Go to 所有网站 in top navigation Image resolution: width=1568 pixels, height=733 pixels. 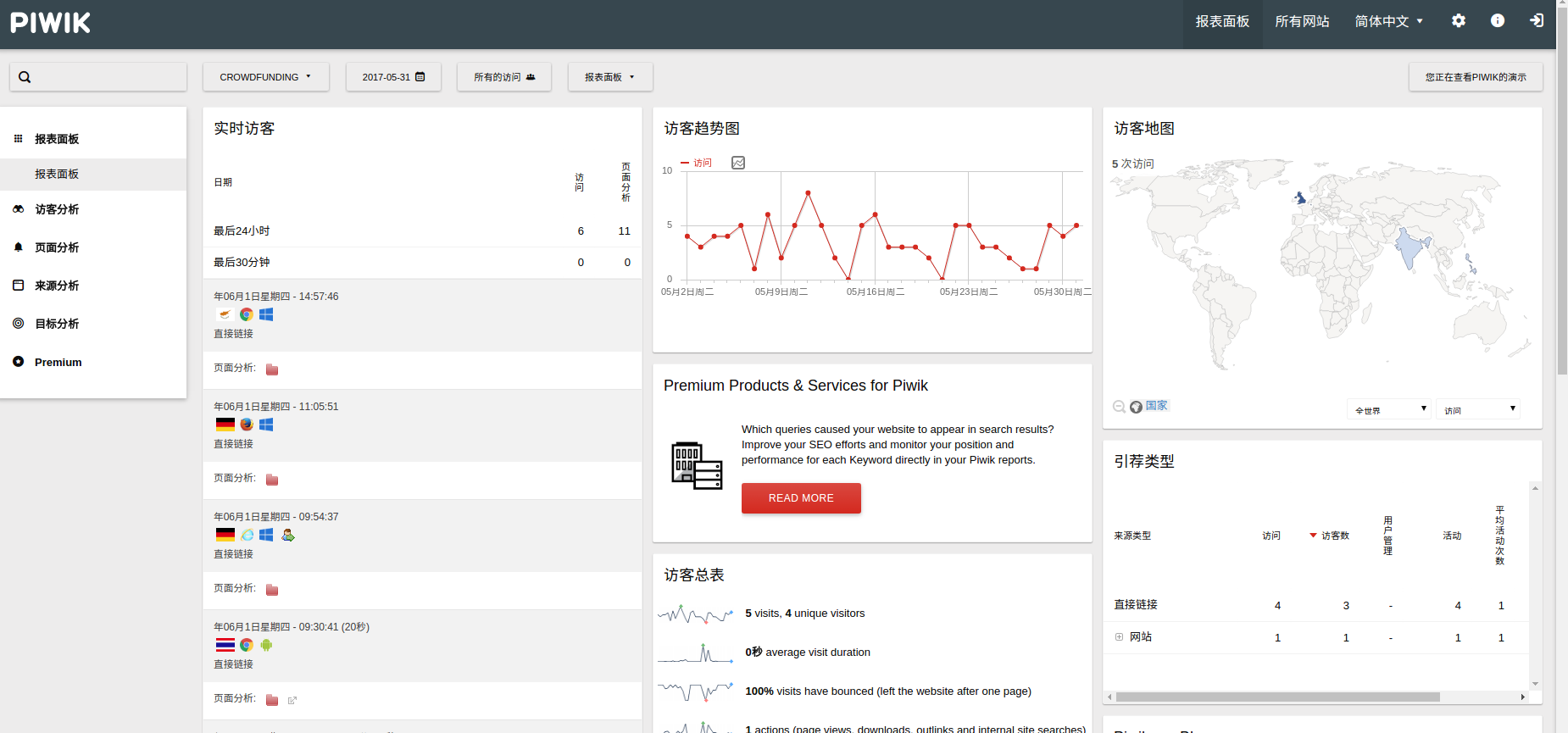(1302, 21)
